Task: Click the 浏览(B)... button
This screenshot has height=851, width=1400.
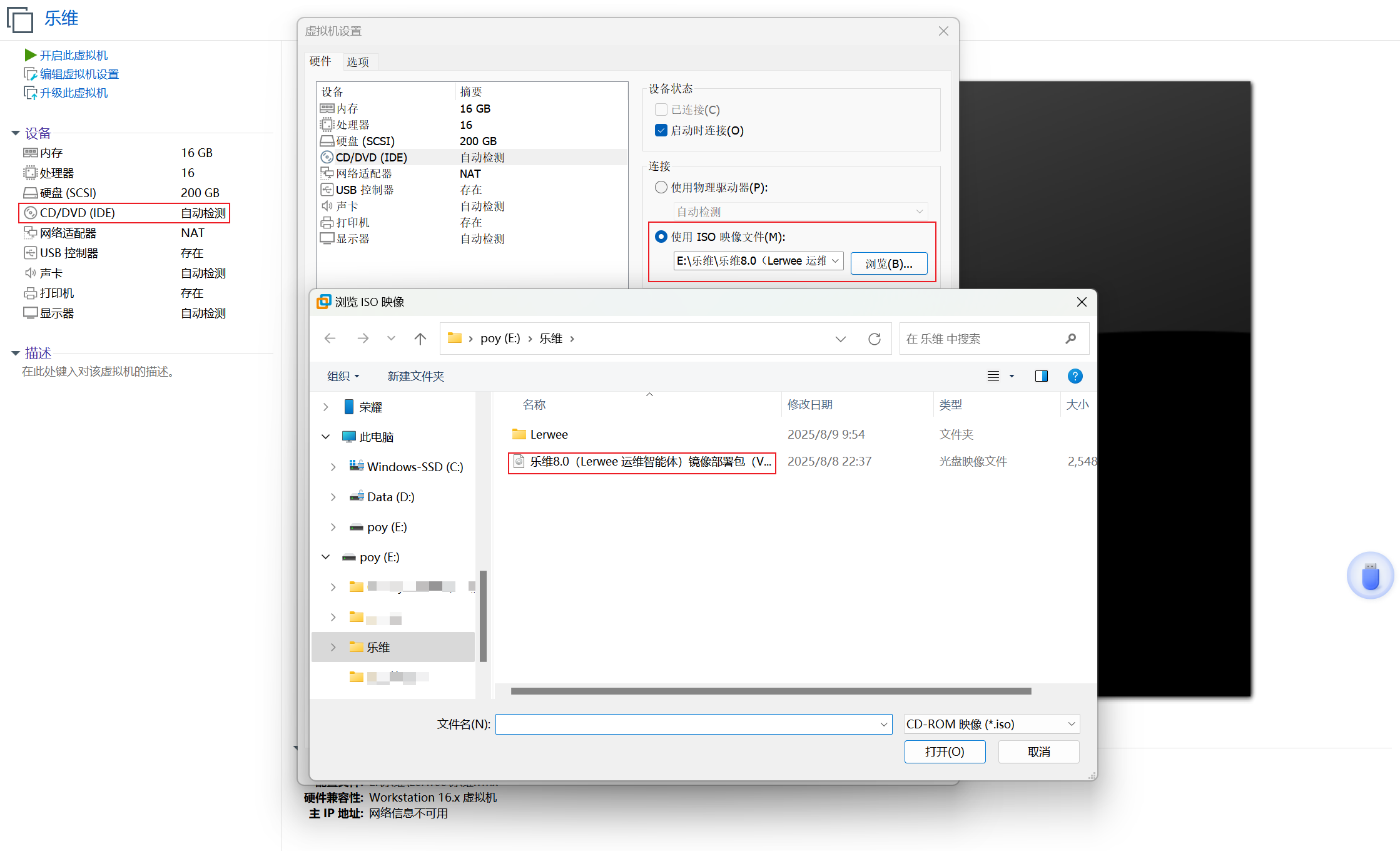Action: pyautogui.click(x=889, y=263)
